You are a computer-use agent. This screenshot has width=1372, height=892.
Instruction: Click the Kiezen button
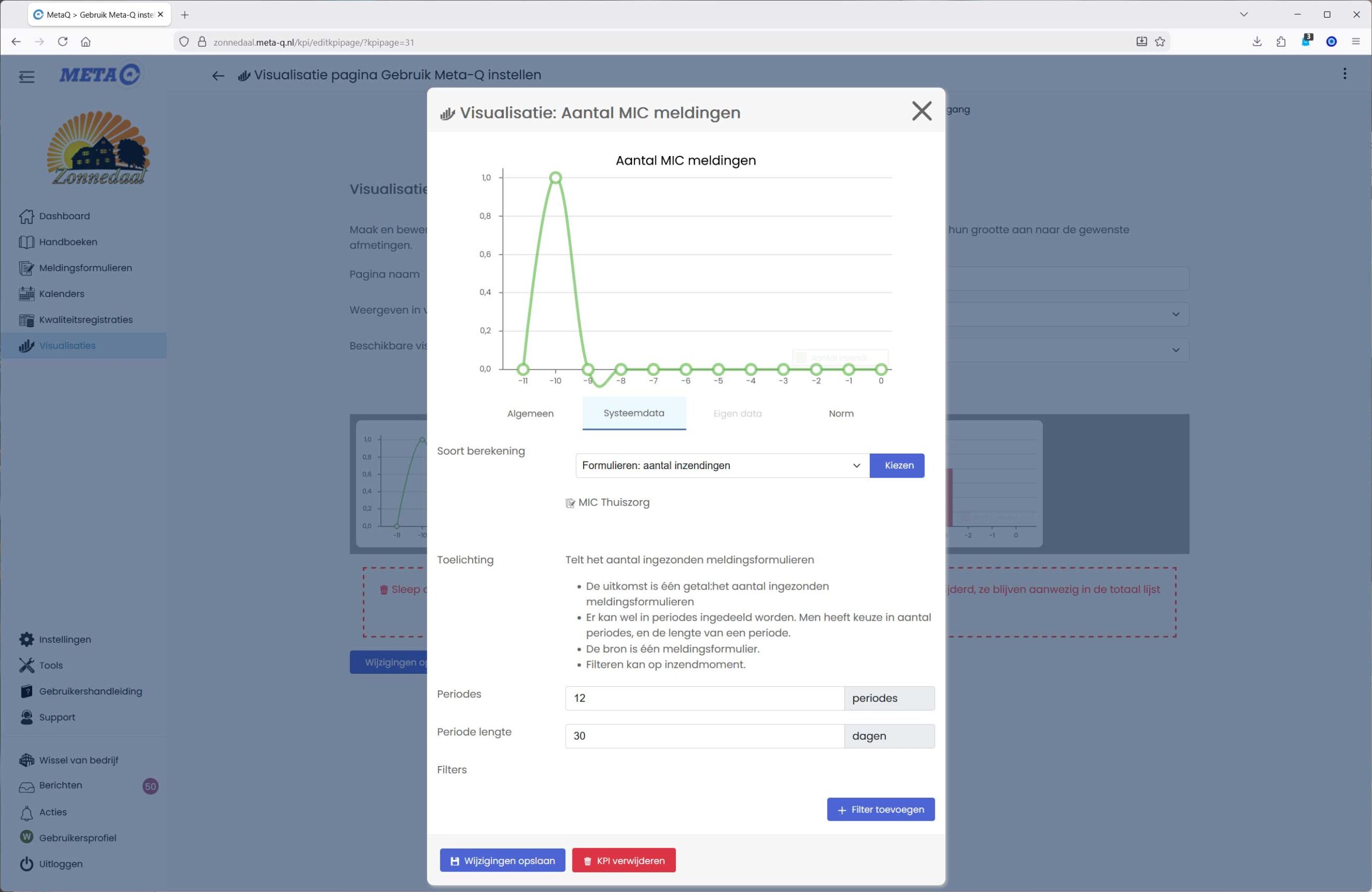(x=898, y=465)
